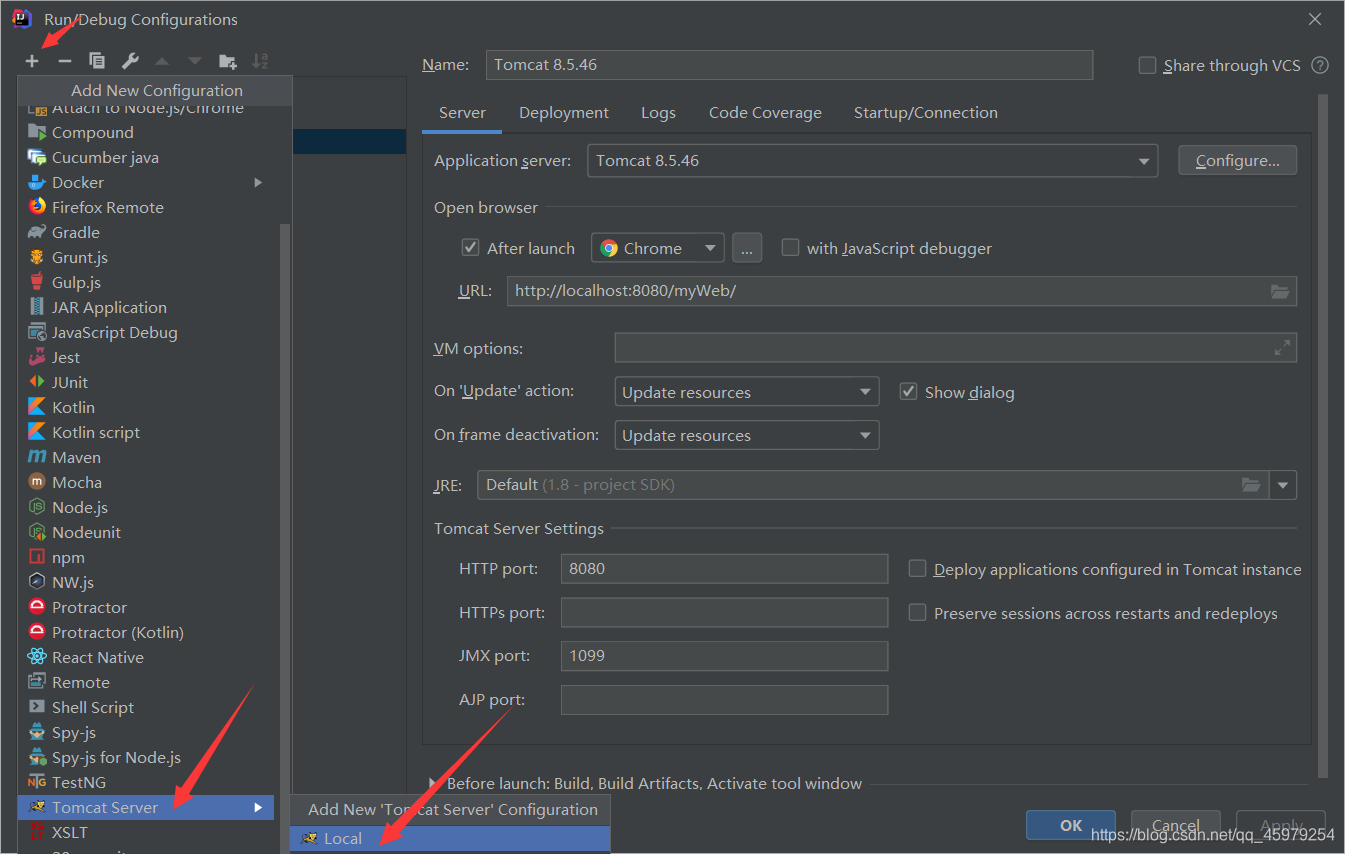Click the HTTPs port field
The image size is (1345, 854).
pos(724,612)
